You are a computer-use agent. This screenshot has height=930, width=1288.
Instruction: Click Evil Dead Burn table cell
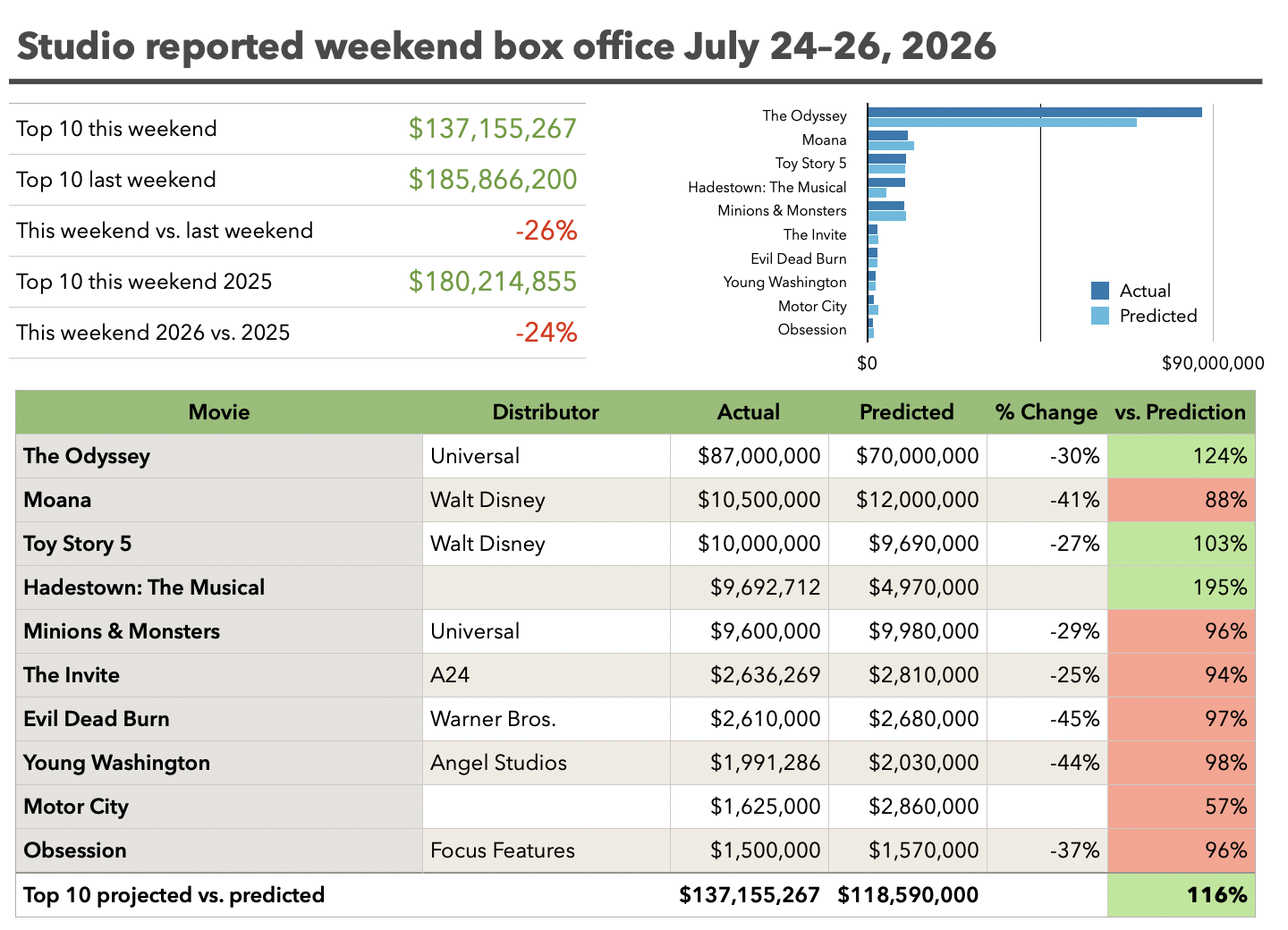click(219, 719)
